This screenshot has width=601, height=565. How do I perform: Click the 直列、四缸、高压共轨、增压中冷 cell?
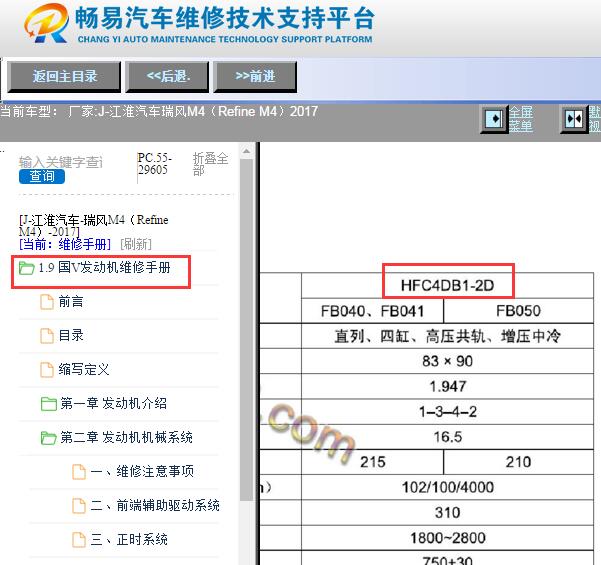tap(447, 336)
